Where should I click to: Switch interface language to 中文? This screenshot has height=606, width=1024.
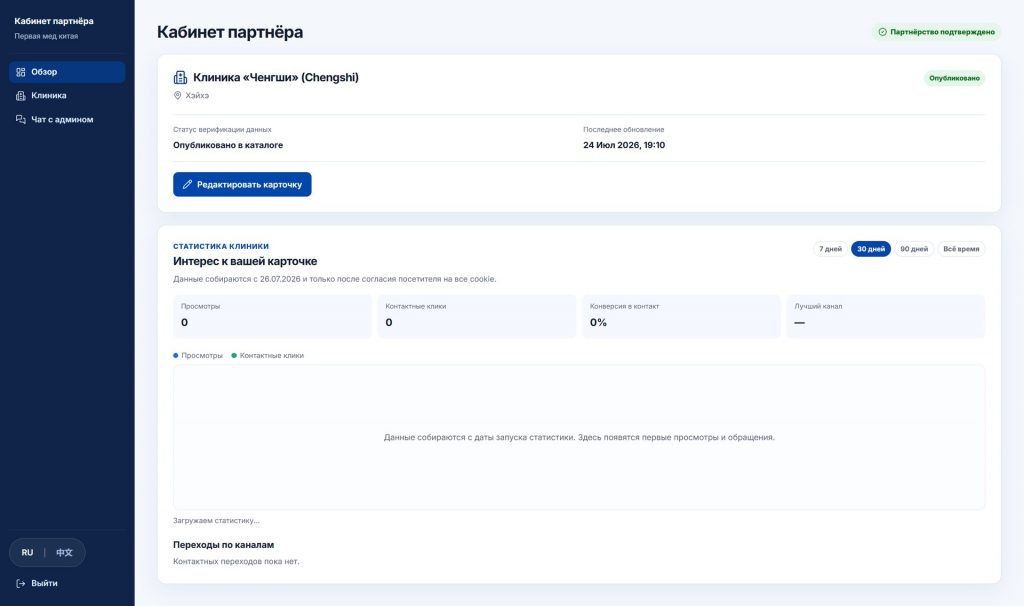pos(64,552)
